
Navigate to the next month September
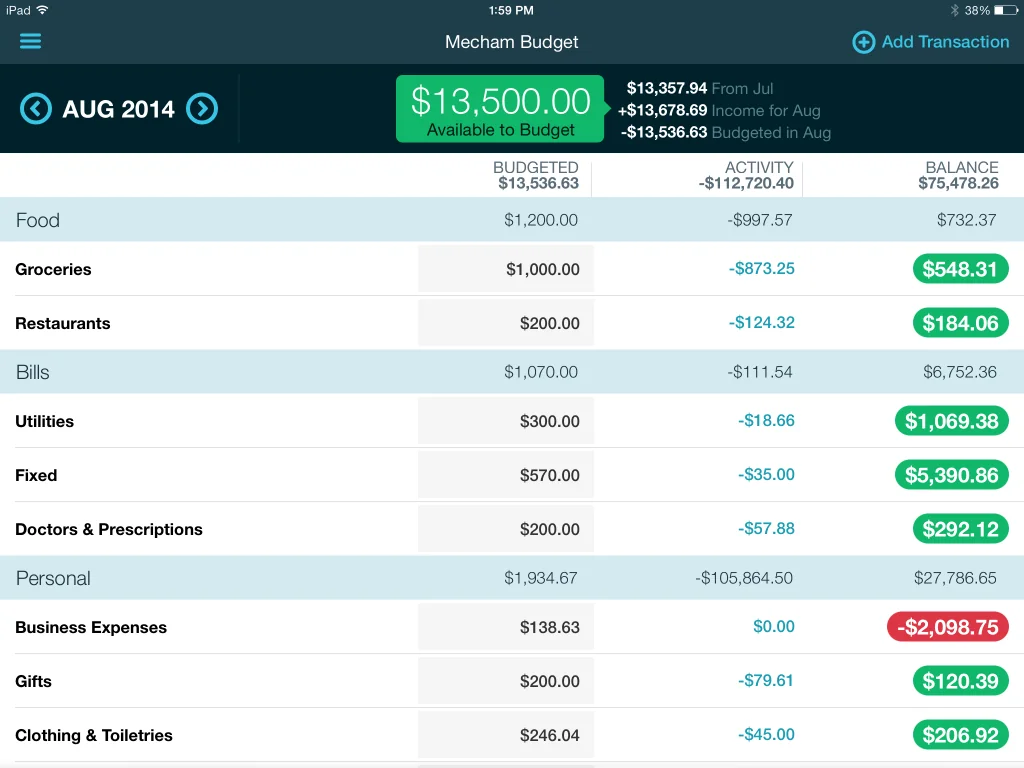click(x=202, y=108)
